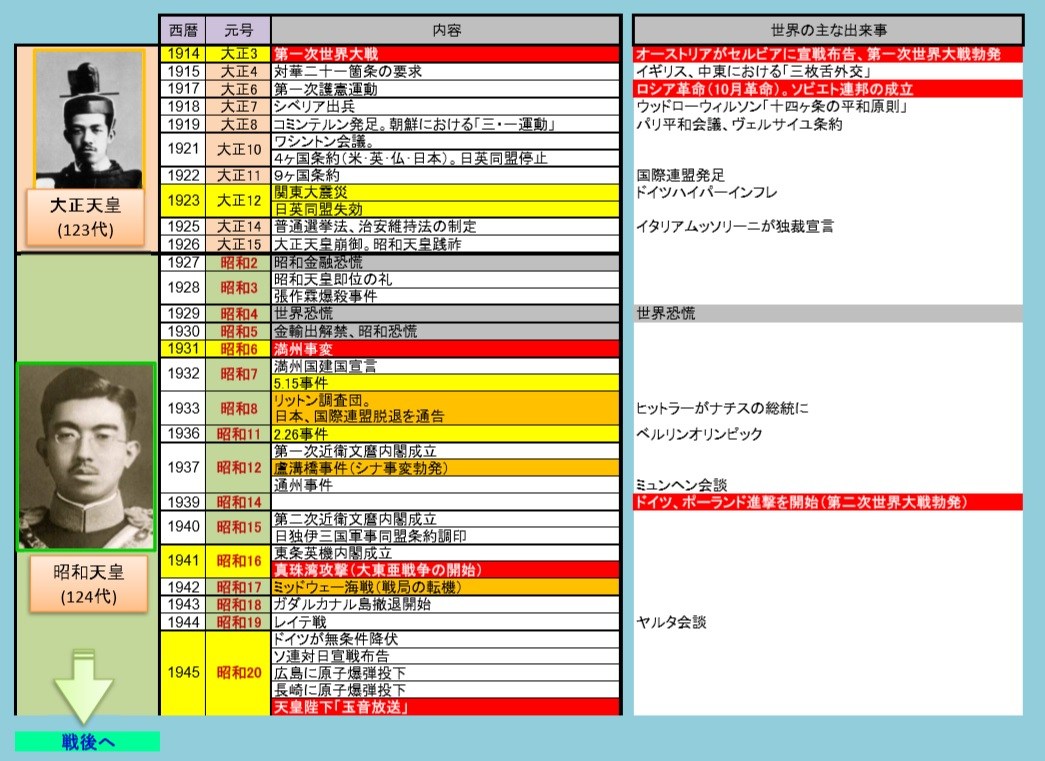Click the 天皇陛下「玉音放送」 entry
The width and height of the screenshot is (1045, 761).
tap(446, 707)
